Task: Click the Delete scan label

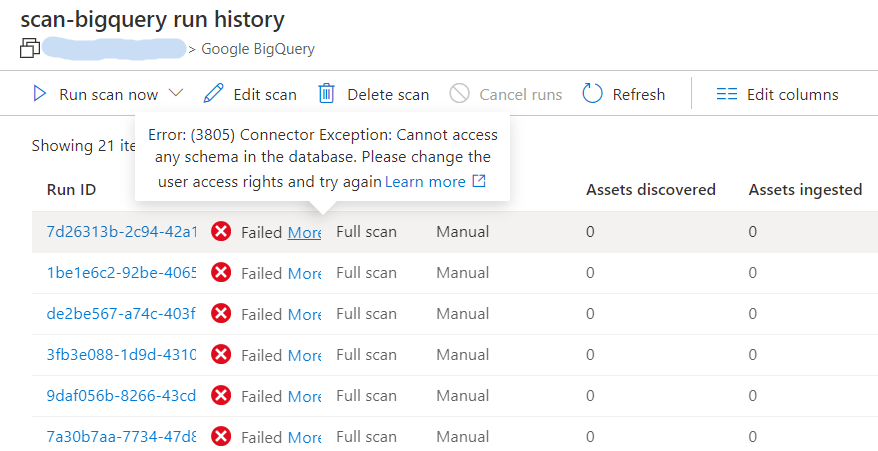Action: (388, 95)
